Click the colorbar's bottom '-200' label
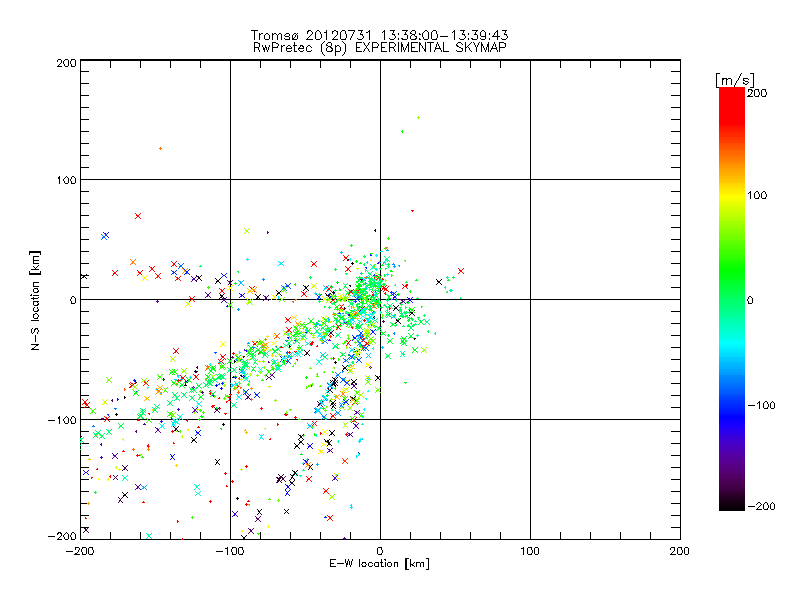 click(x=761, y=506)
